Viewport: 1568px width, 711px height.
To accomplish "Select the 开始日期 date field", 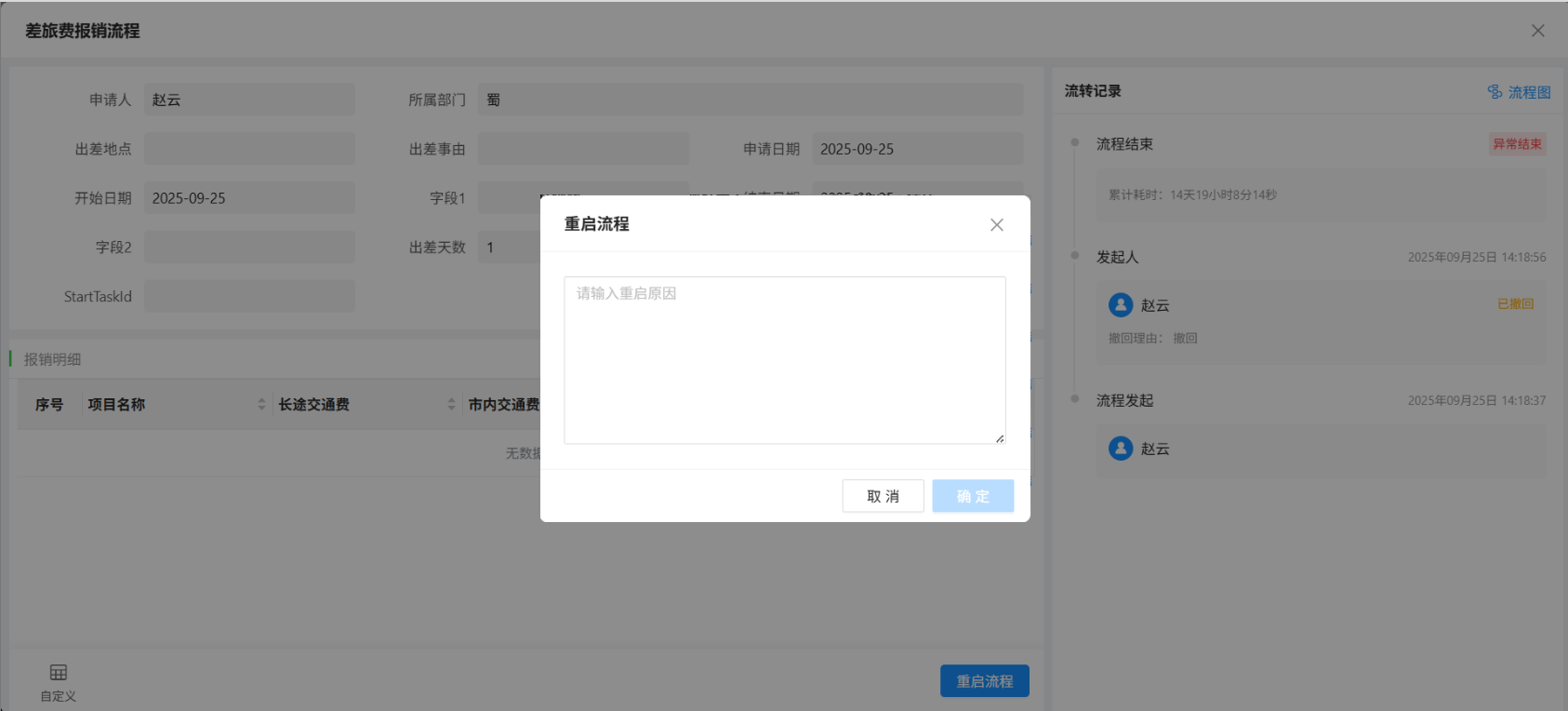I will 249,198.
